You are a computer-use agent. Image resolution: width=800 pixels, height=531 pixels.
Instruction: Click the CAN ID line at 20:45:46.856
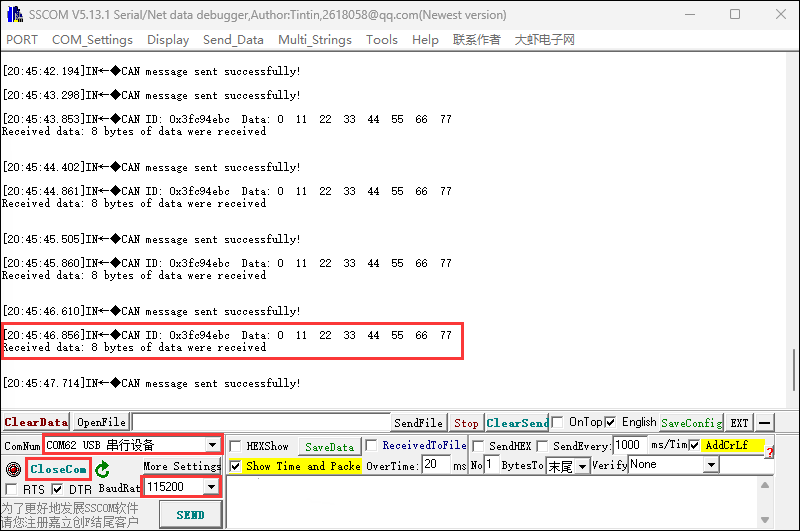pyautogui.click(x=228, y=335)
